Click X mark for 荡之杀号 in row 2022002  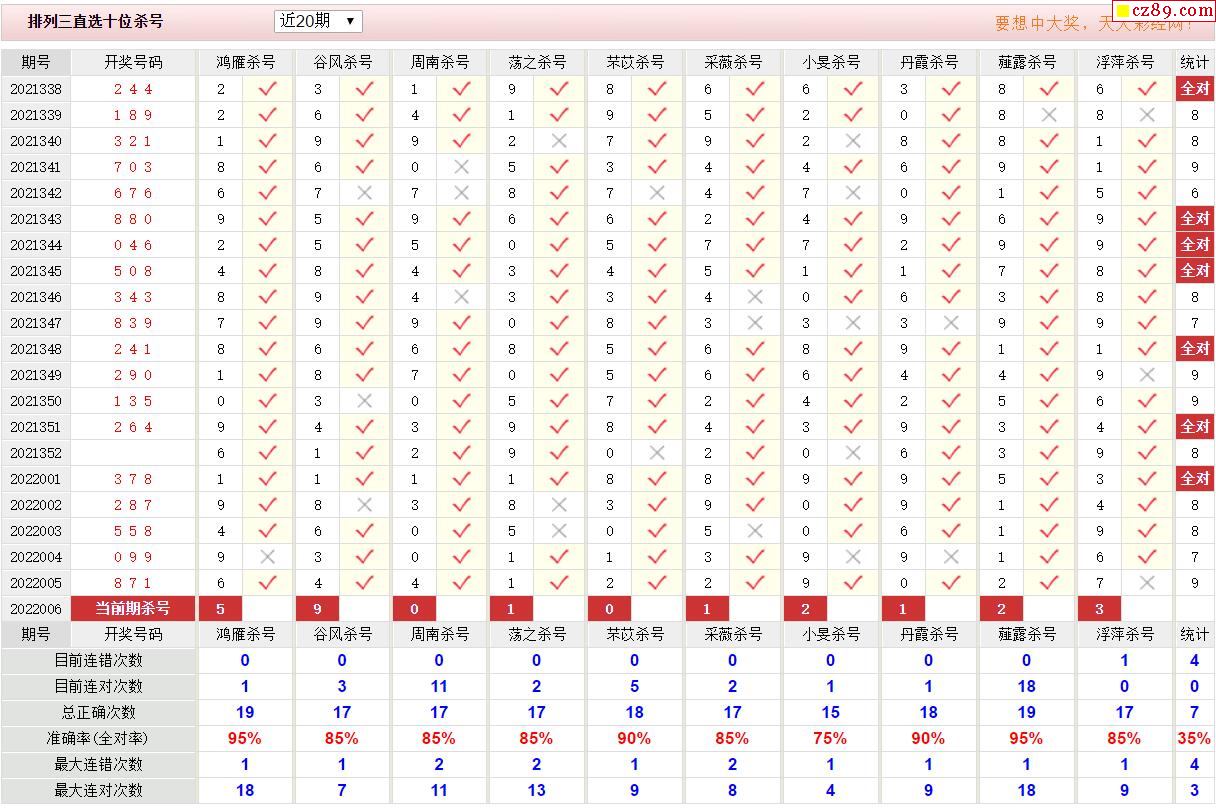(559, 505)
